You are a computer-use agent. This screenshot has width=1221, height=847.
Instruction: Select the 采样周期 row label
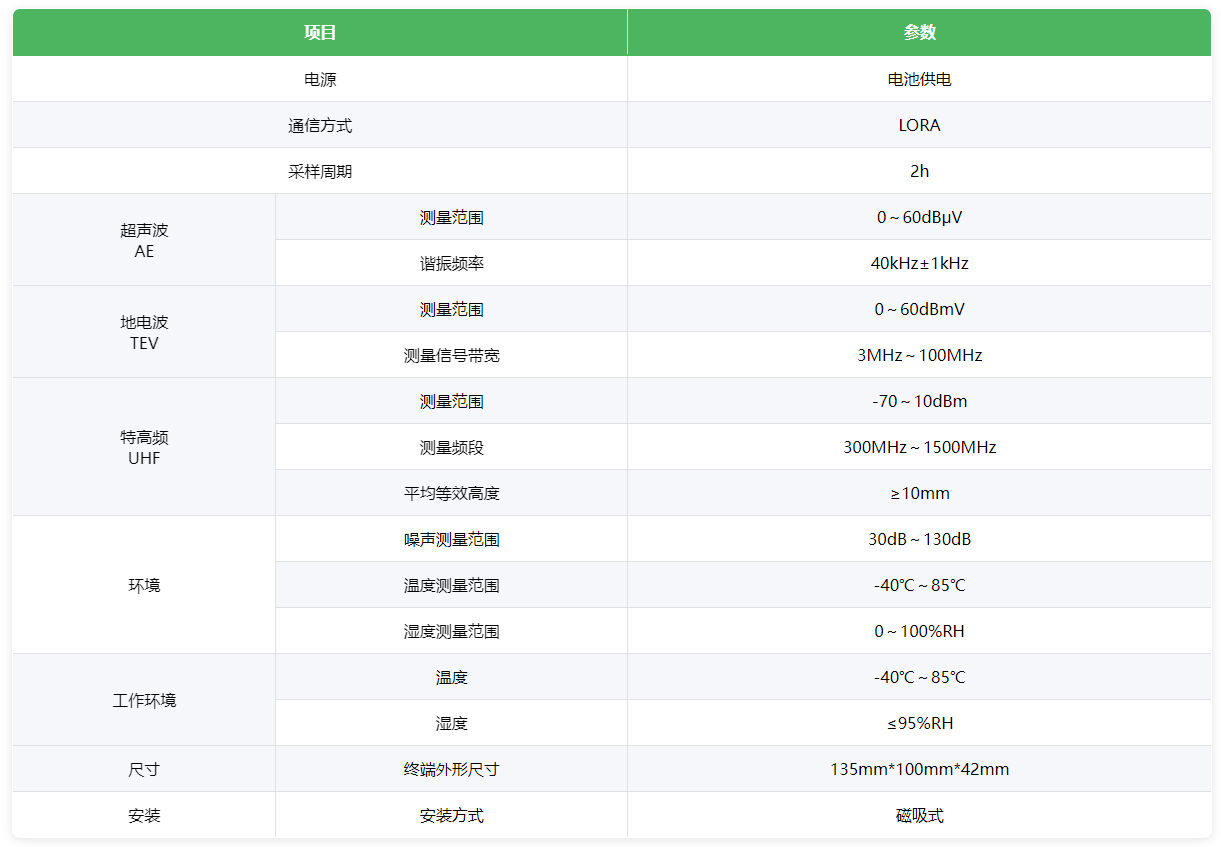tap(320, 171)
